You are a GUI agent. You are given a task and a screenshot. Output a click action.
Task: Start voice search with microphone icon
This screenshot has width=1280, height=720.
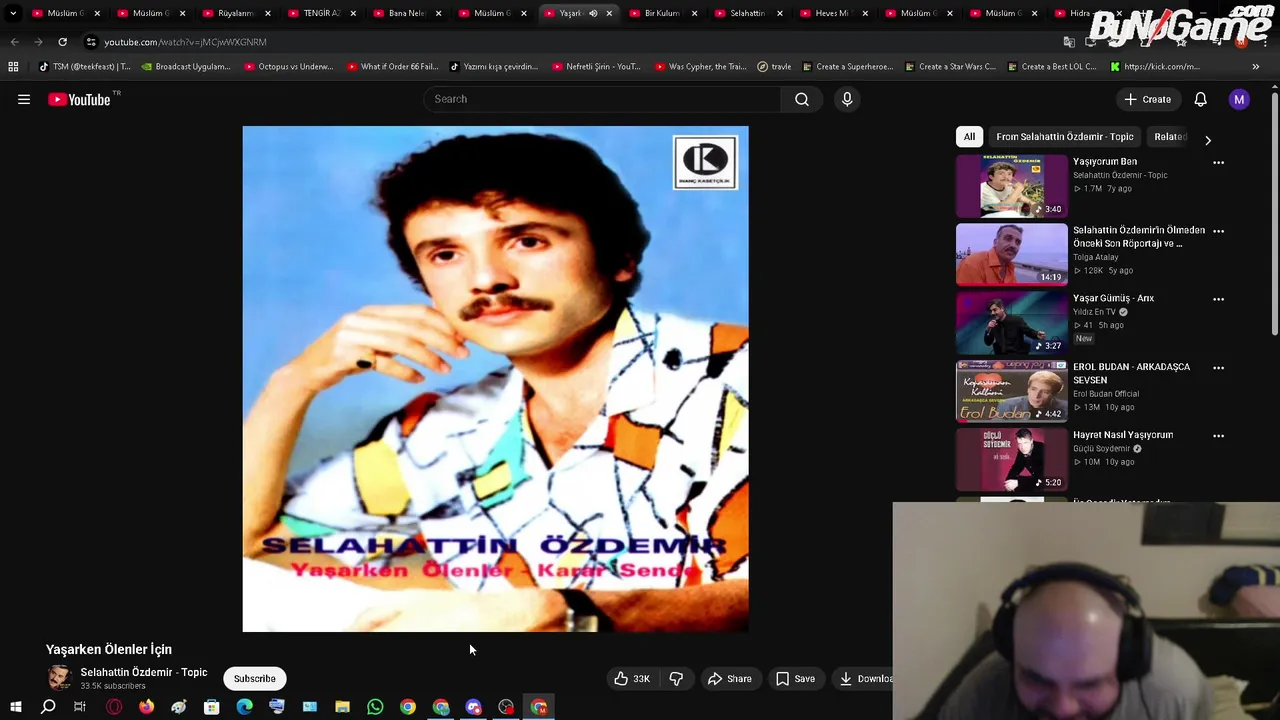(x=847, y=99)
